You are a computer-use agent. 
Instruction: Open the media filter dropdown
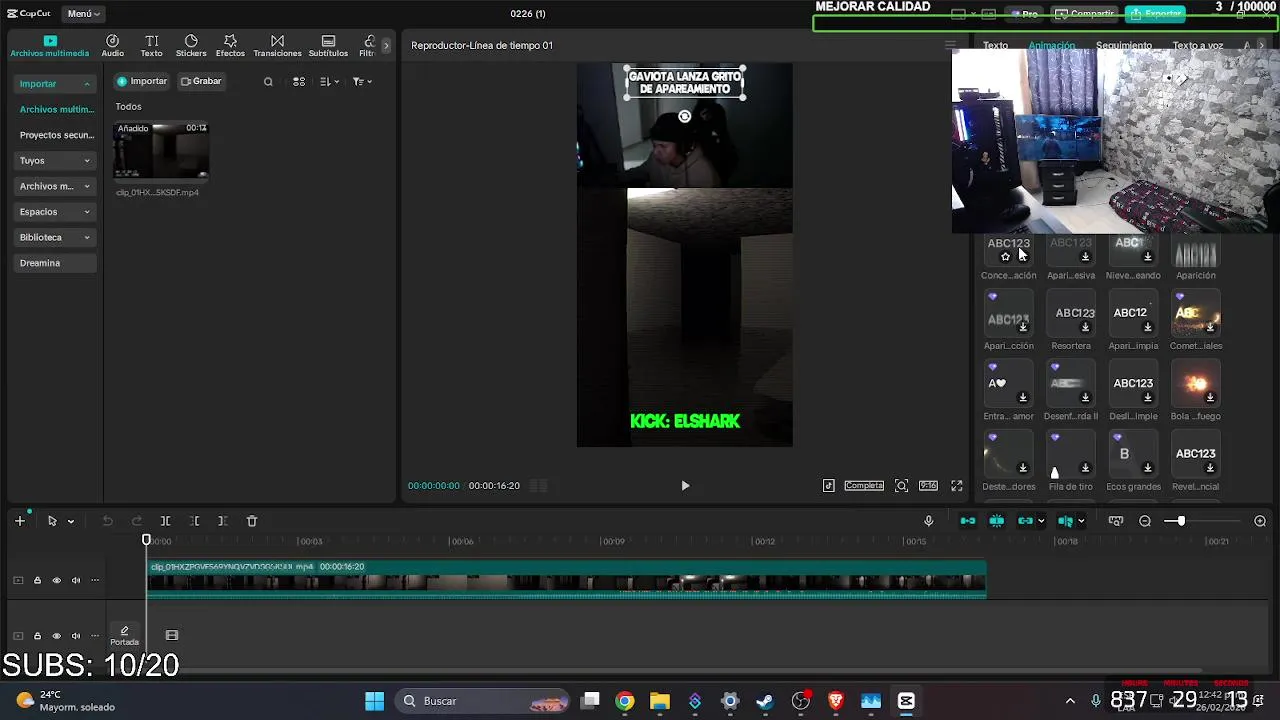[362, 82]
